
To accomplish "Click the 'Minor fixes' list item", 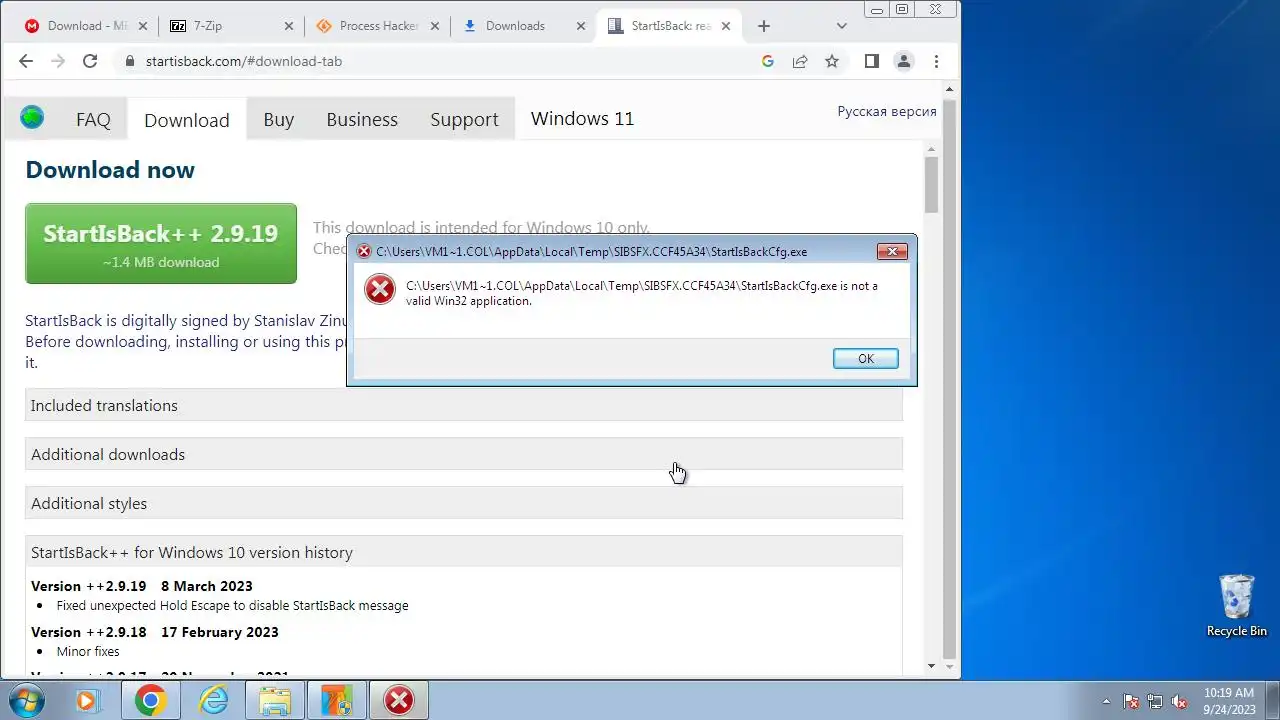I will 88,651.
